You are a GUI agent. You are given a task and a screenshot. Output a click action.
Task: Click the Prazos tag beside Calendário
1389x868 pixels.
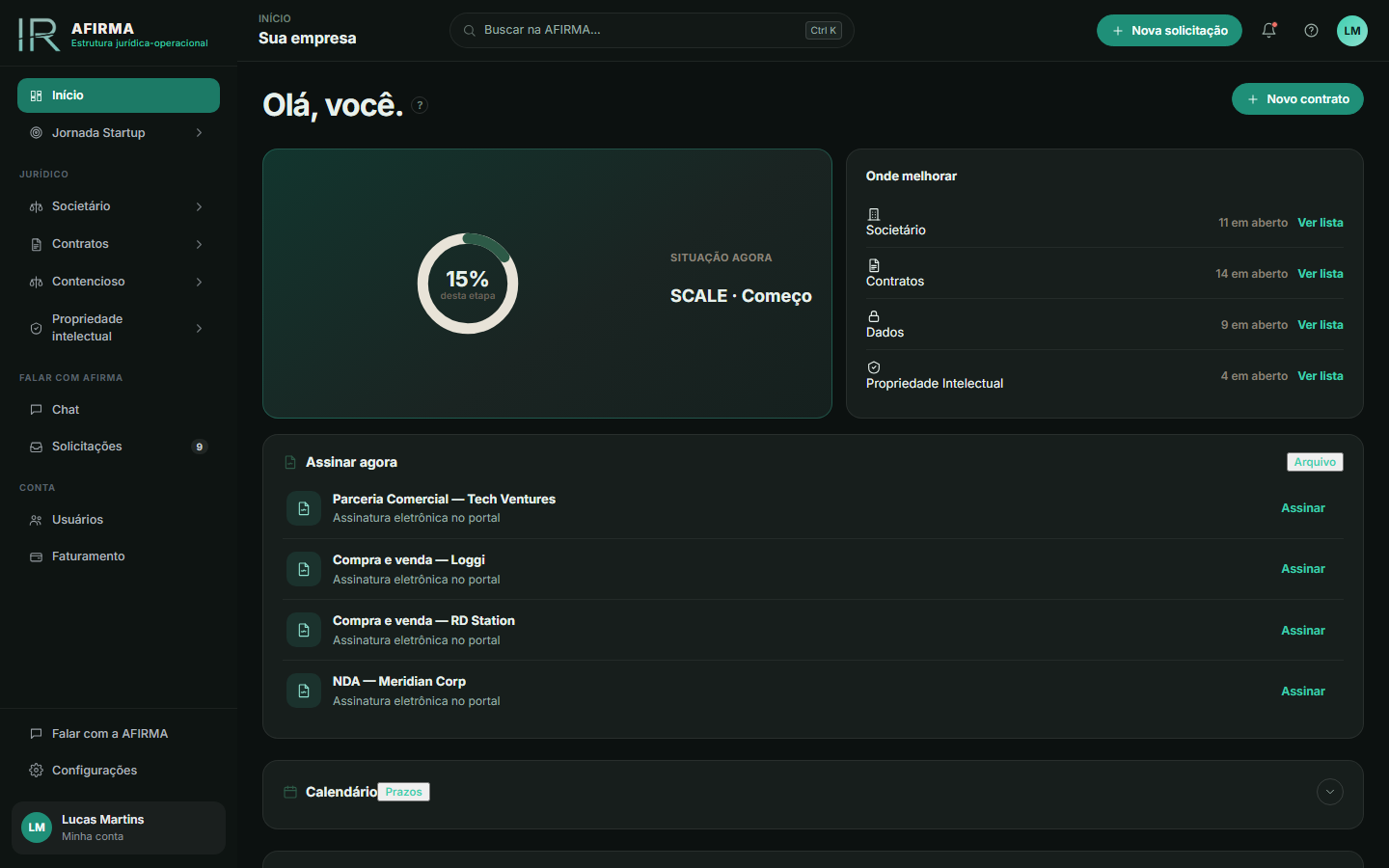click(x=404, y=792)
